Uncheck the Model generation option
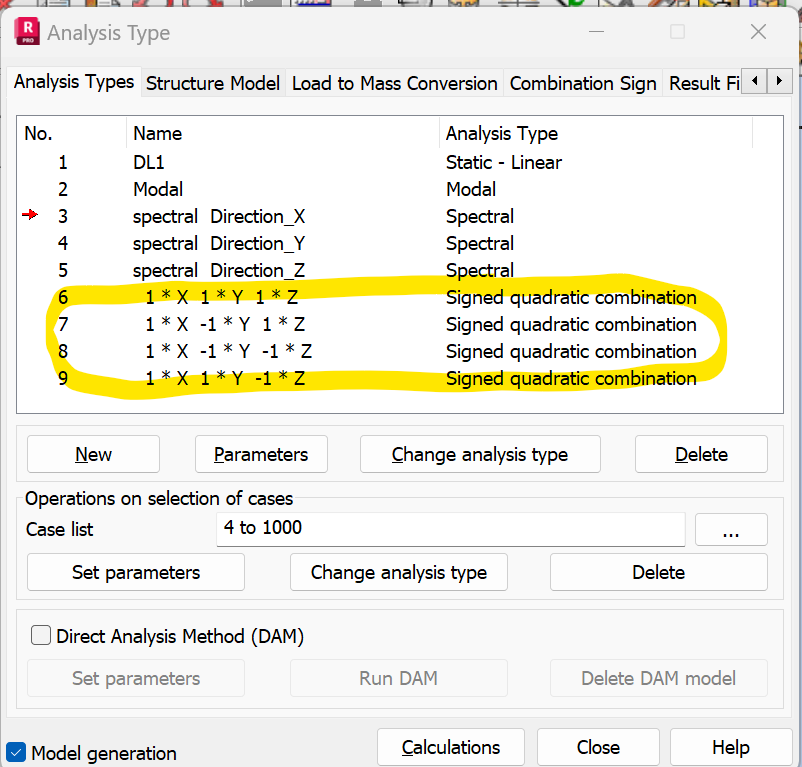This screenshot has height=767, width=802. (x=17, y=753)
